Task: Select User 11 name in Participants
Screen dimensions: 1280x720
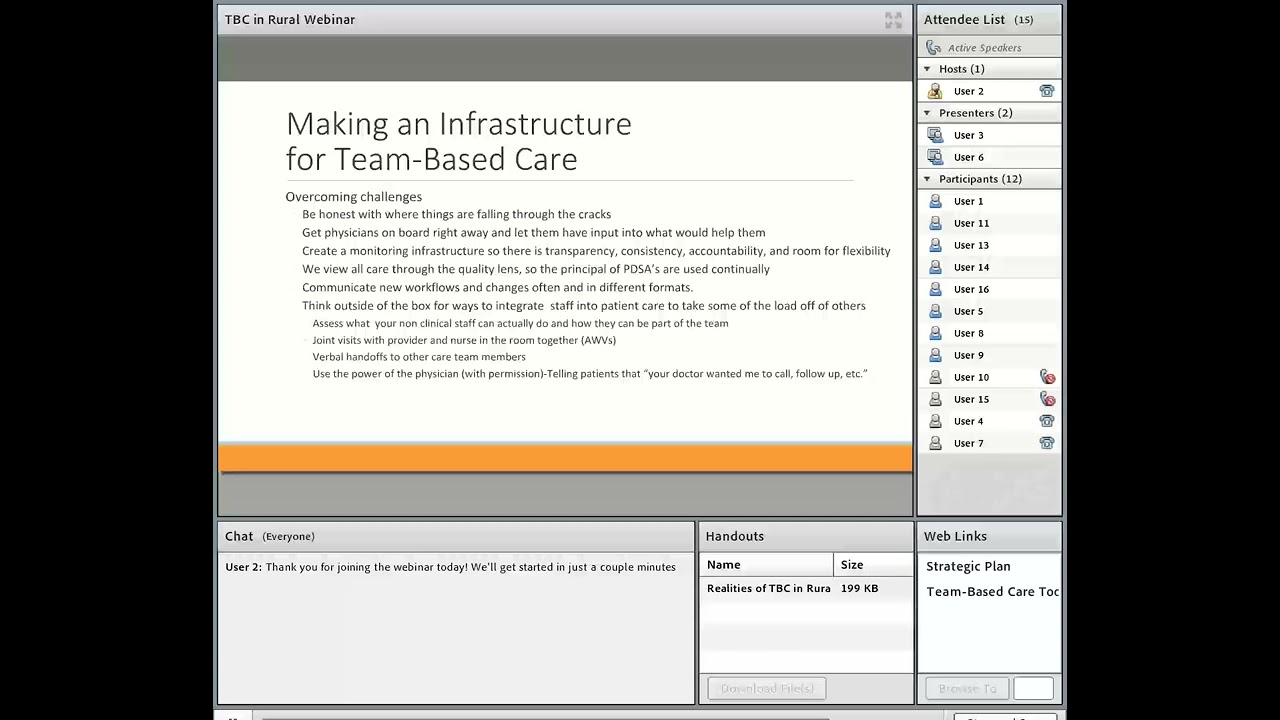Action: (971, 223)
